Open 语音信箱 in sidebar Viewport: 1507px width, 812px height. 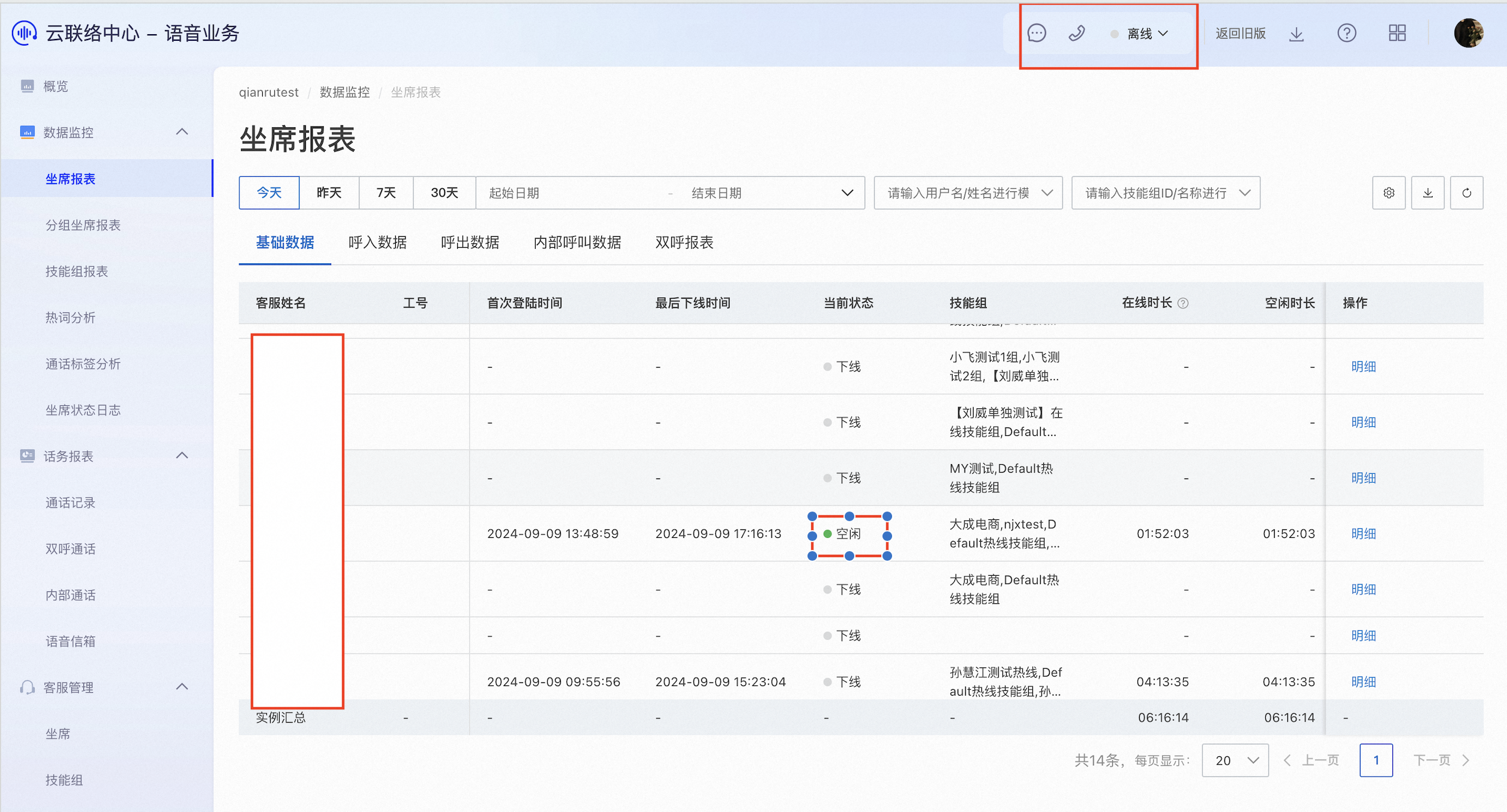coord(70,641)
